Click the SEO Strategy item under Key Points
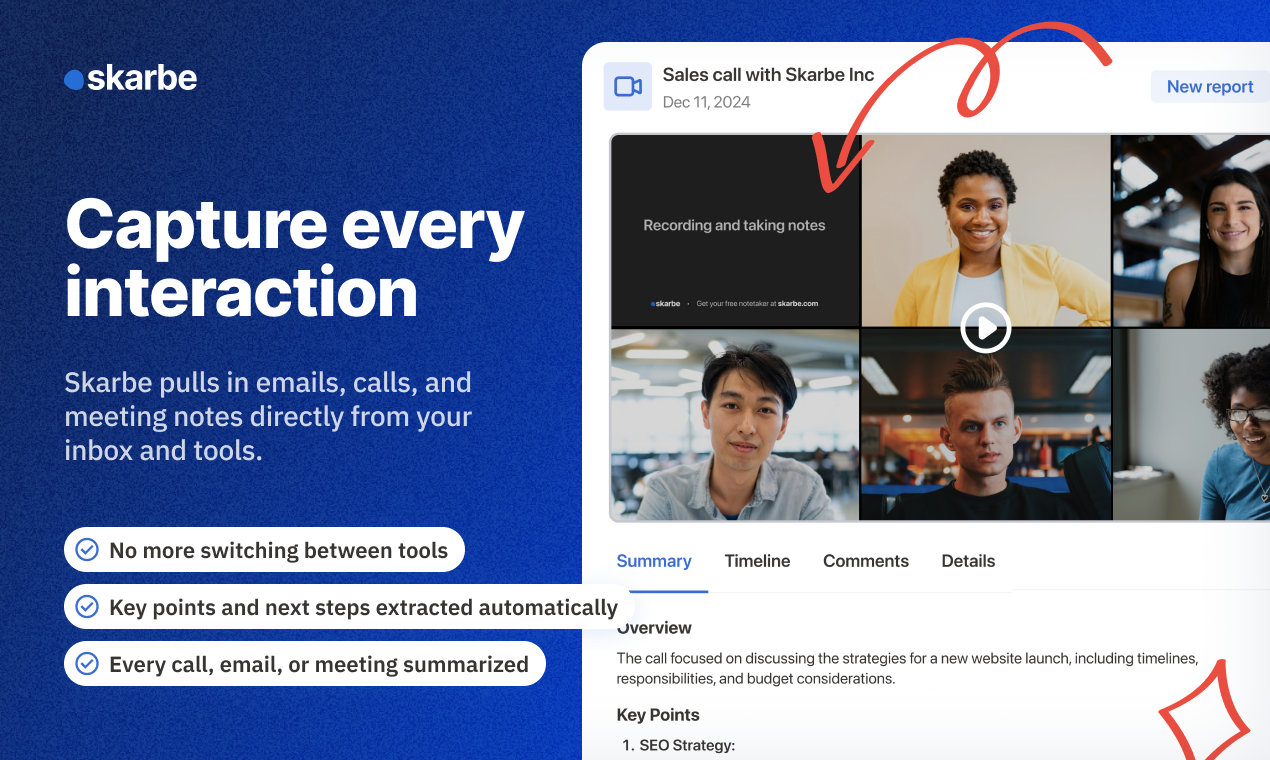The width and height of the screenshot is (1270, 760). [x=687, y=745]
